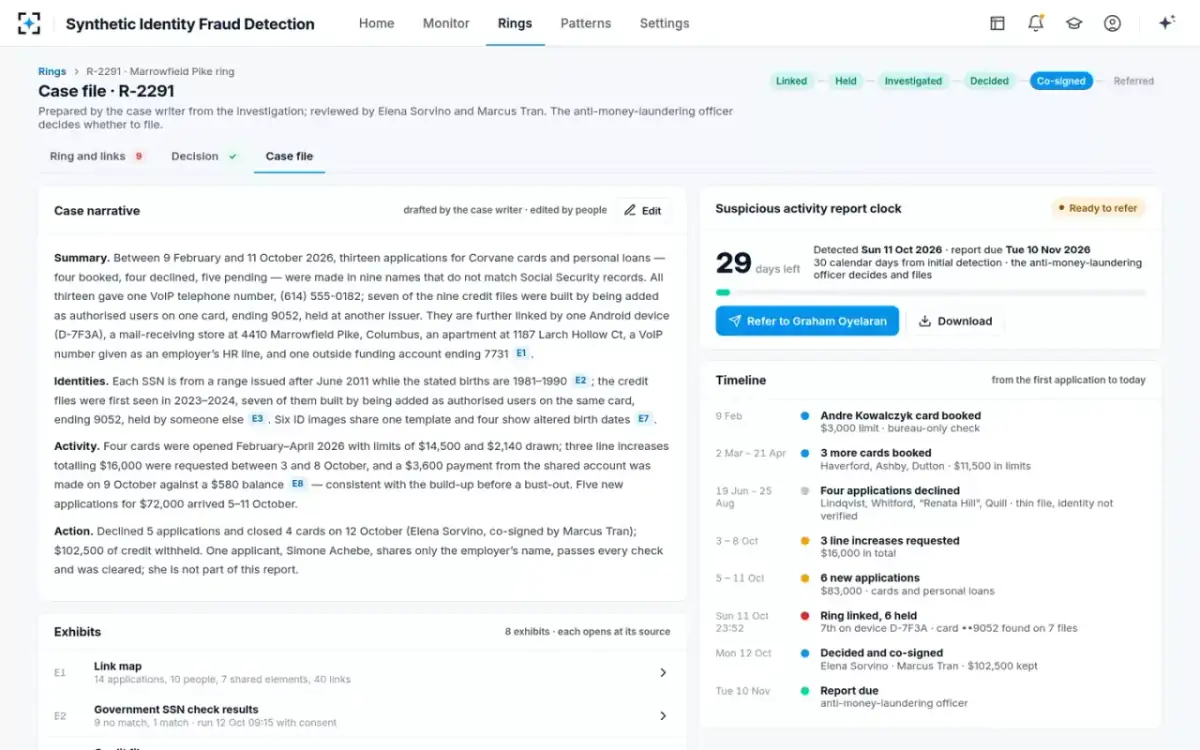Open exhibit reference E3 in Identities paragraph
Viewport: 1200px width, 750px height.
pos(257,419)
